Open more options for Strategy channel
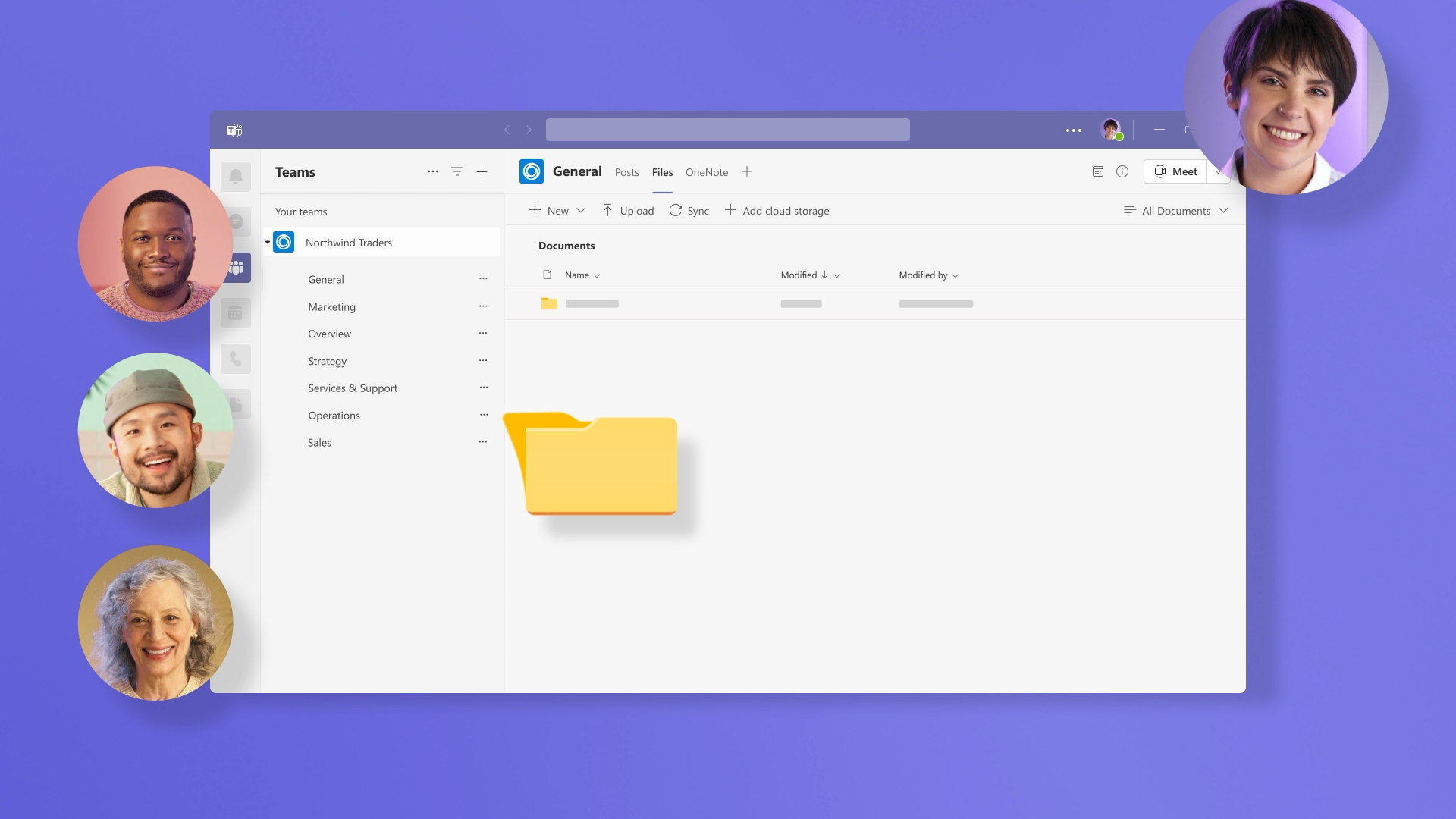This screenshot has height=819, width=1456. (483, 361)
